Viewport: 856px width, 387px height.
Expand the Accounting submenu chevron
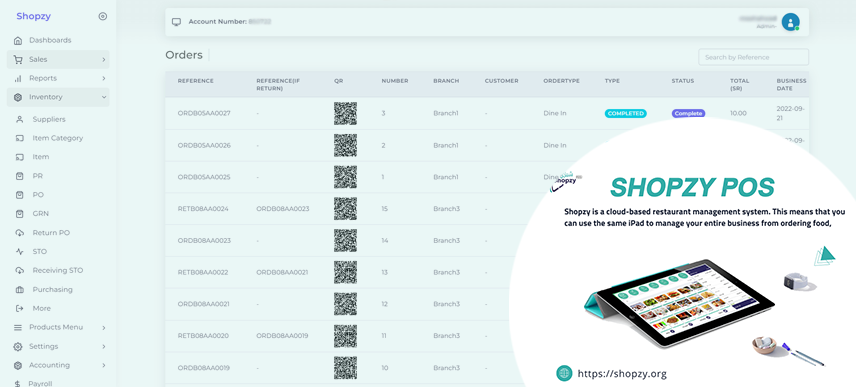click(103, 365)
